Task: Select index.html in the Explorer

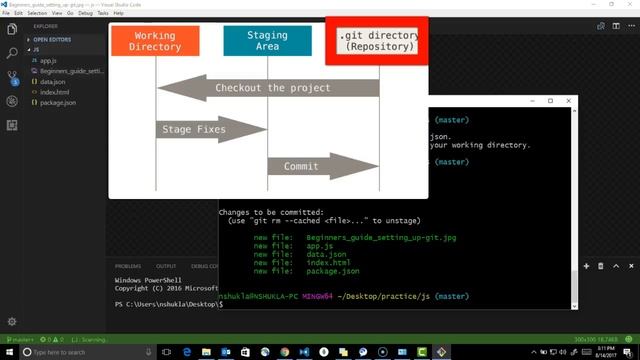Action: click(54, 92)
